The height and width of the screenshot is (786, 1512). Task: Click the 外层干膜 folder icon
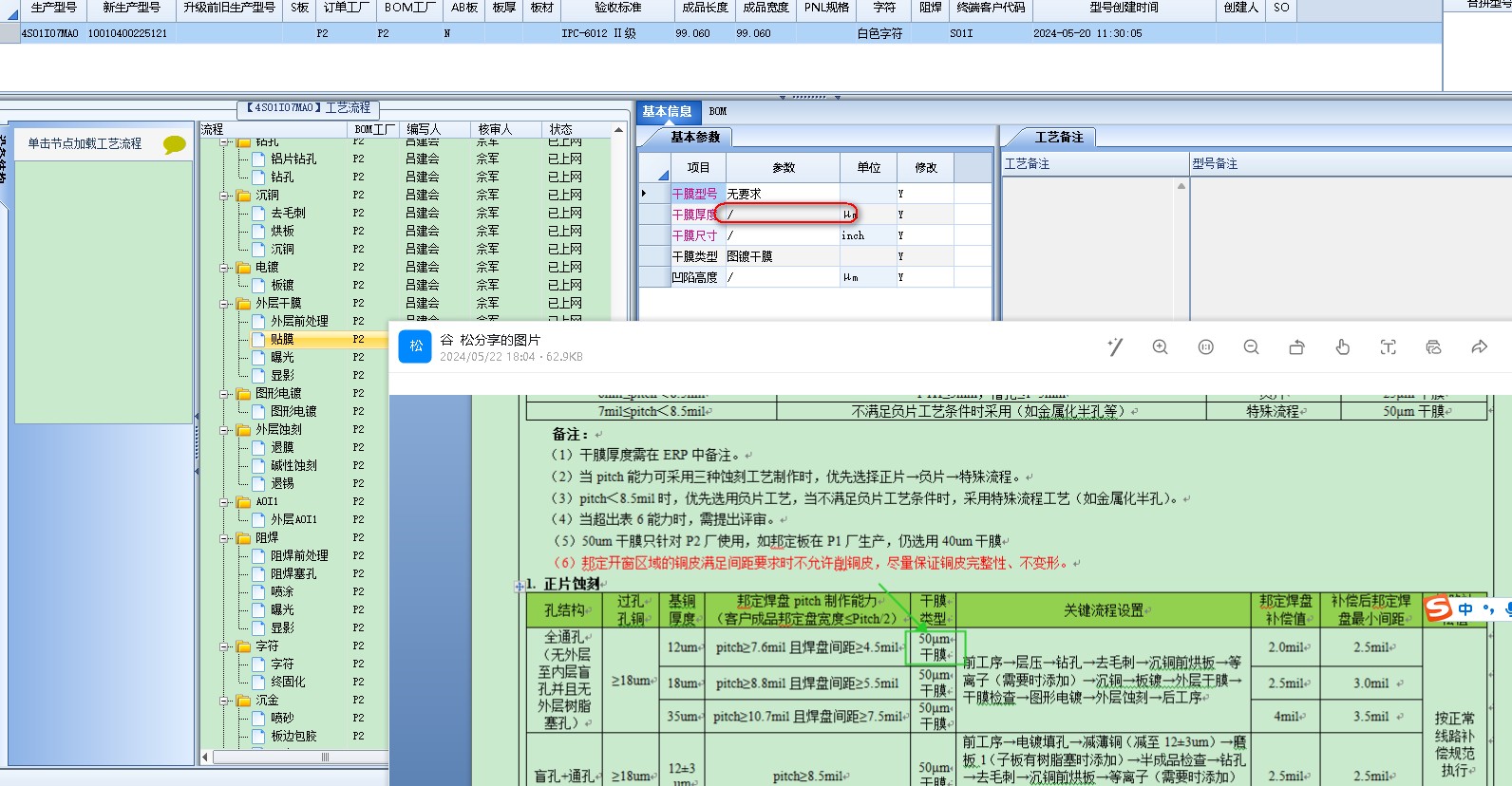coord(243,304)
